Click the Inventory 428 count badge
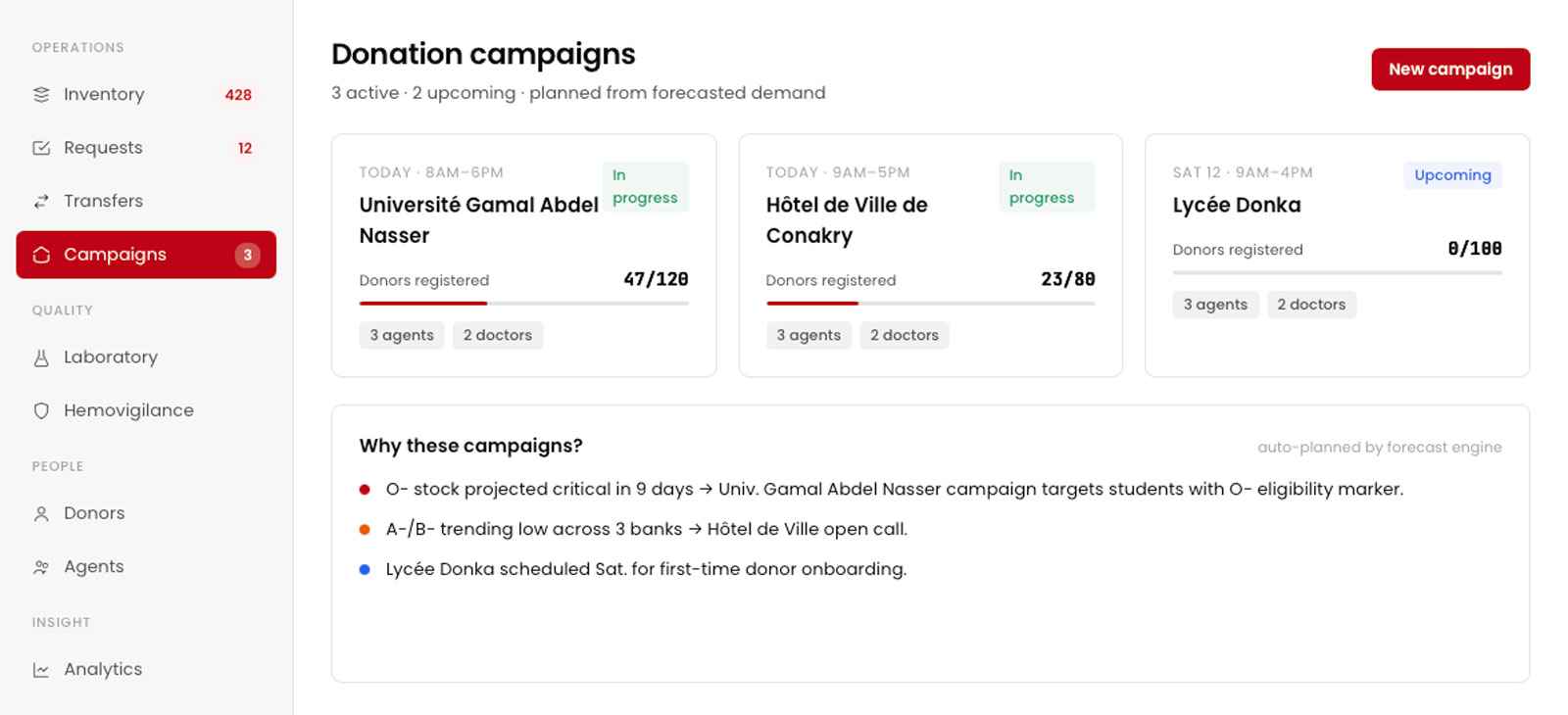1568x715 pixels. coord(238,95)
